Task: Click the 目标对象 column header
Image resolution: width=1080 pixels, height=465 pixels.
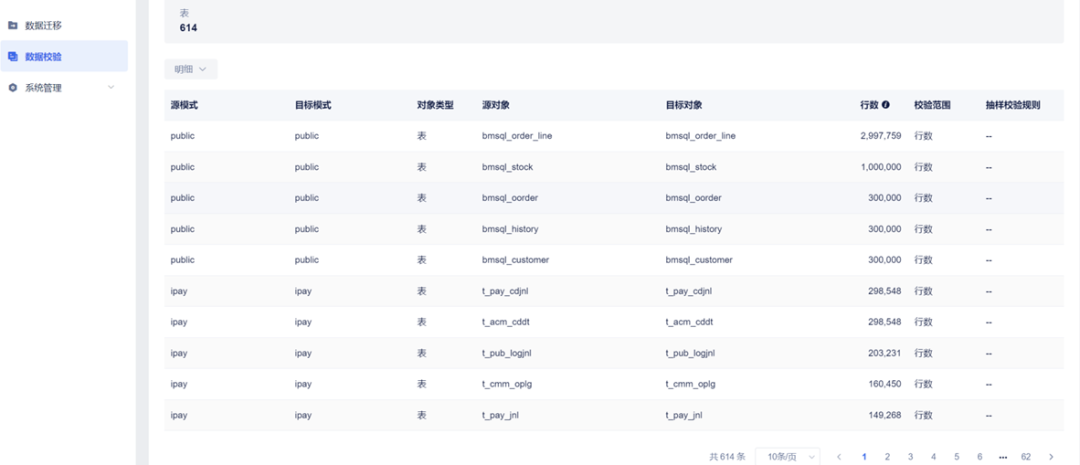Action: 684,105
